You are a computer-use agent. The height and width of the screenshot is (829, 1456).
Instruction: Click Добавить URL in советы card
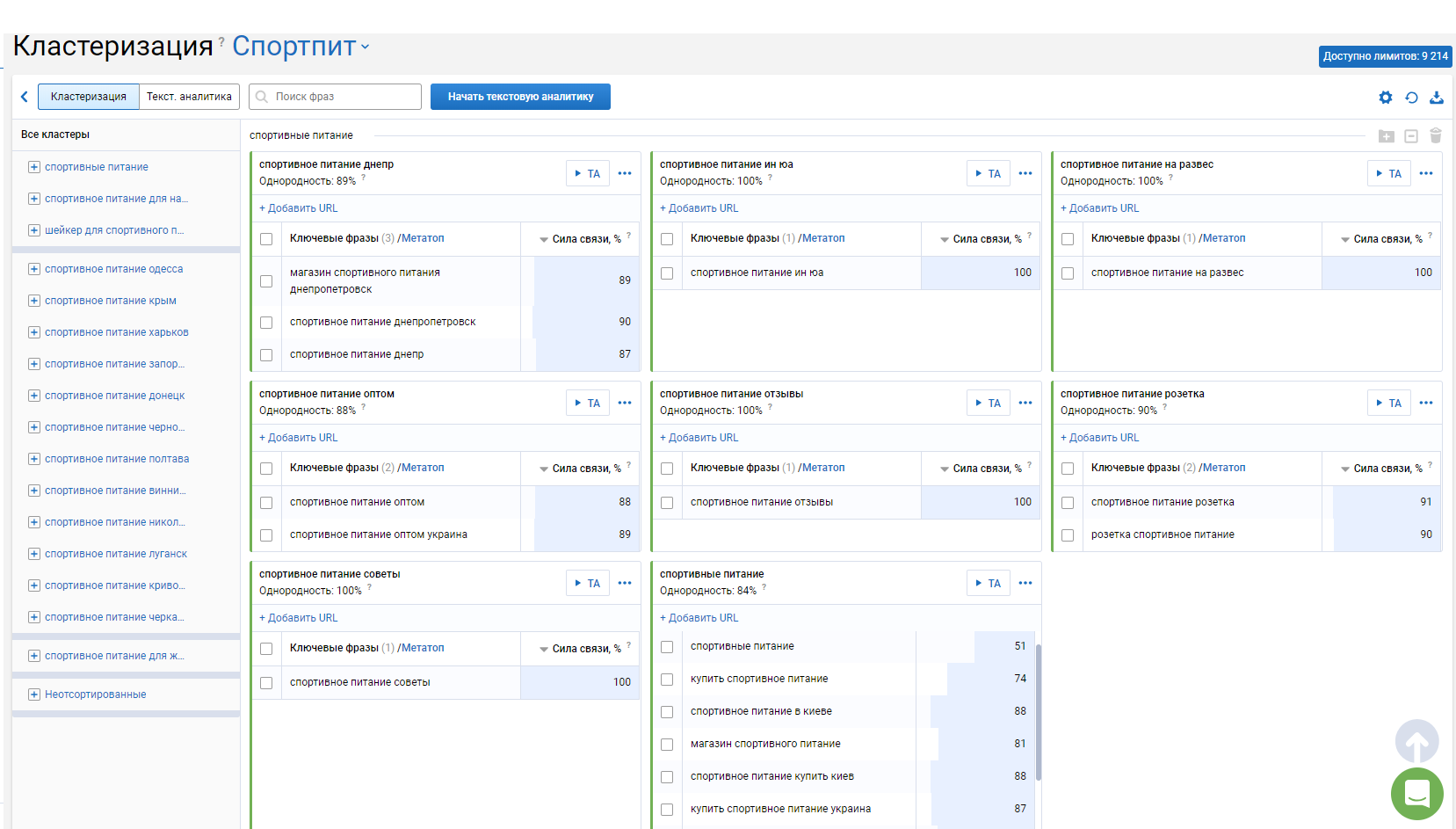[x=299, y=618]
